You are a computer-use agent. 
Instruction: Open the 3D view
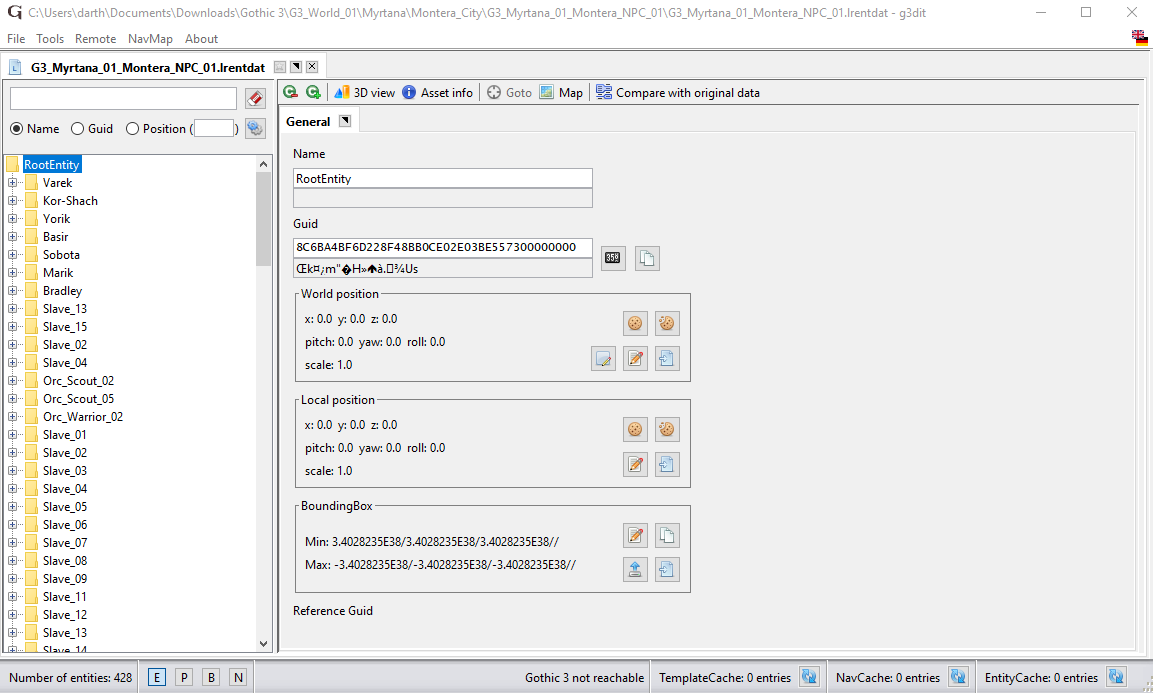tap(365, 93)
